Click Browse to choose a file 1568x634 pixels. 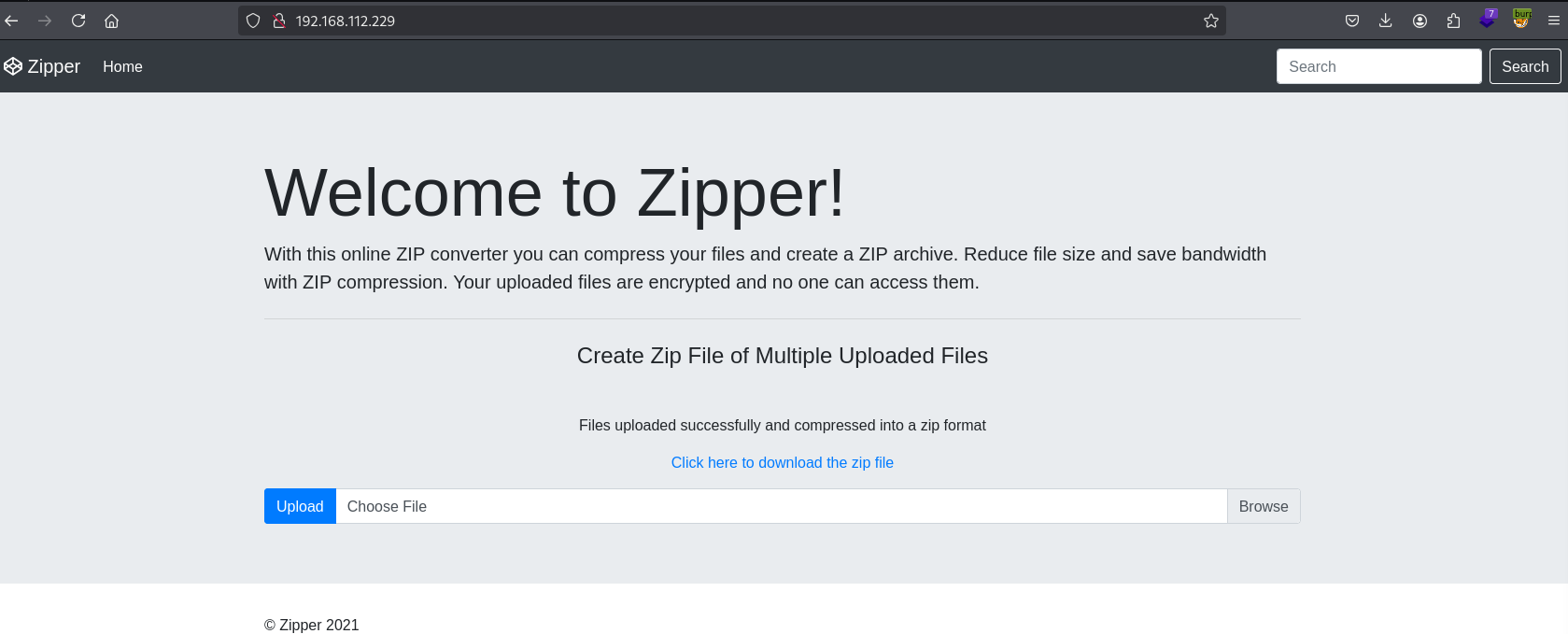tap(1264, 506)
